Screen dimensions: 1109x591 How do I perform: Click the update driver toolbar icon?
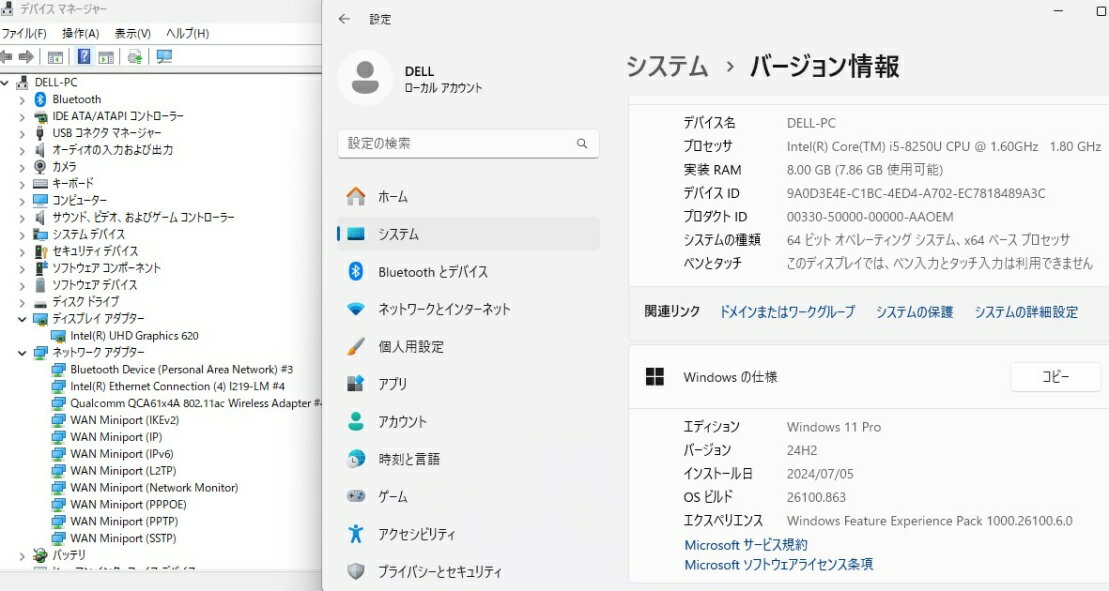coord(135,57)
